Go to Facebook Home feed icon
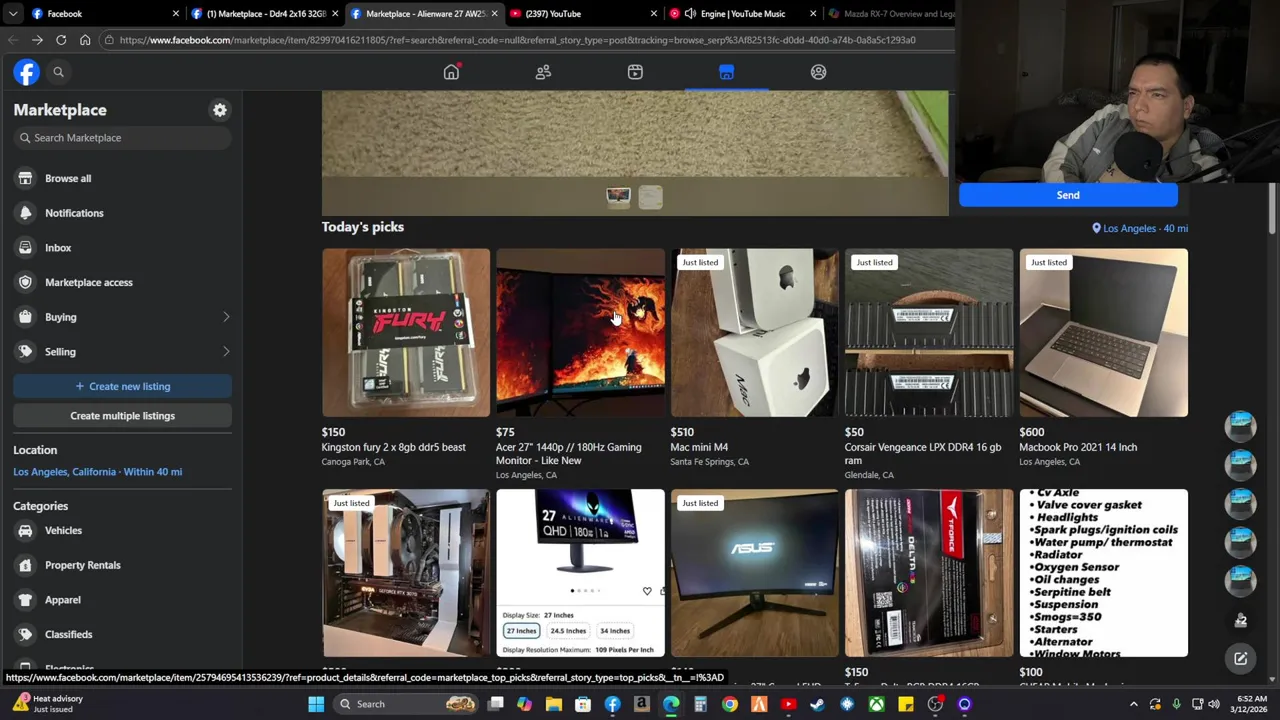The width and height of the screenshot is (1280, 720). (451, 72)
